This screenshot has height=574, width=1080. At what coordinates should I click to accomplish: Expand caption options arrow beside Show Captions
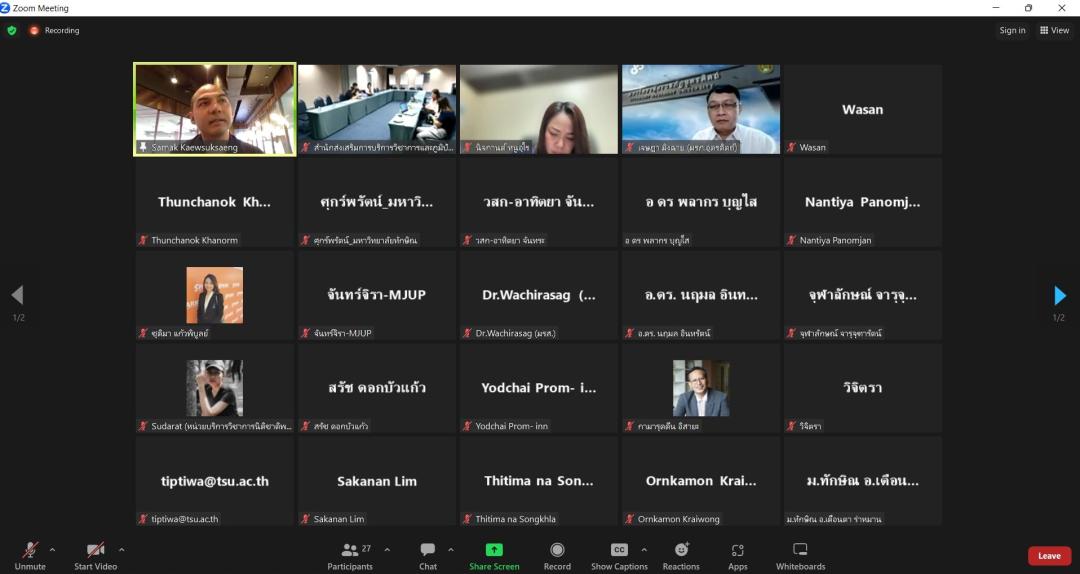(643, 549)
